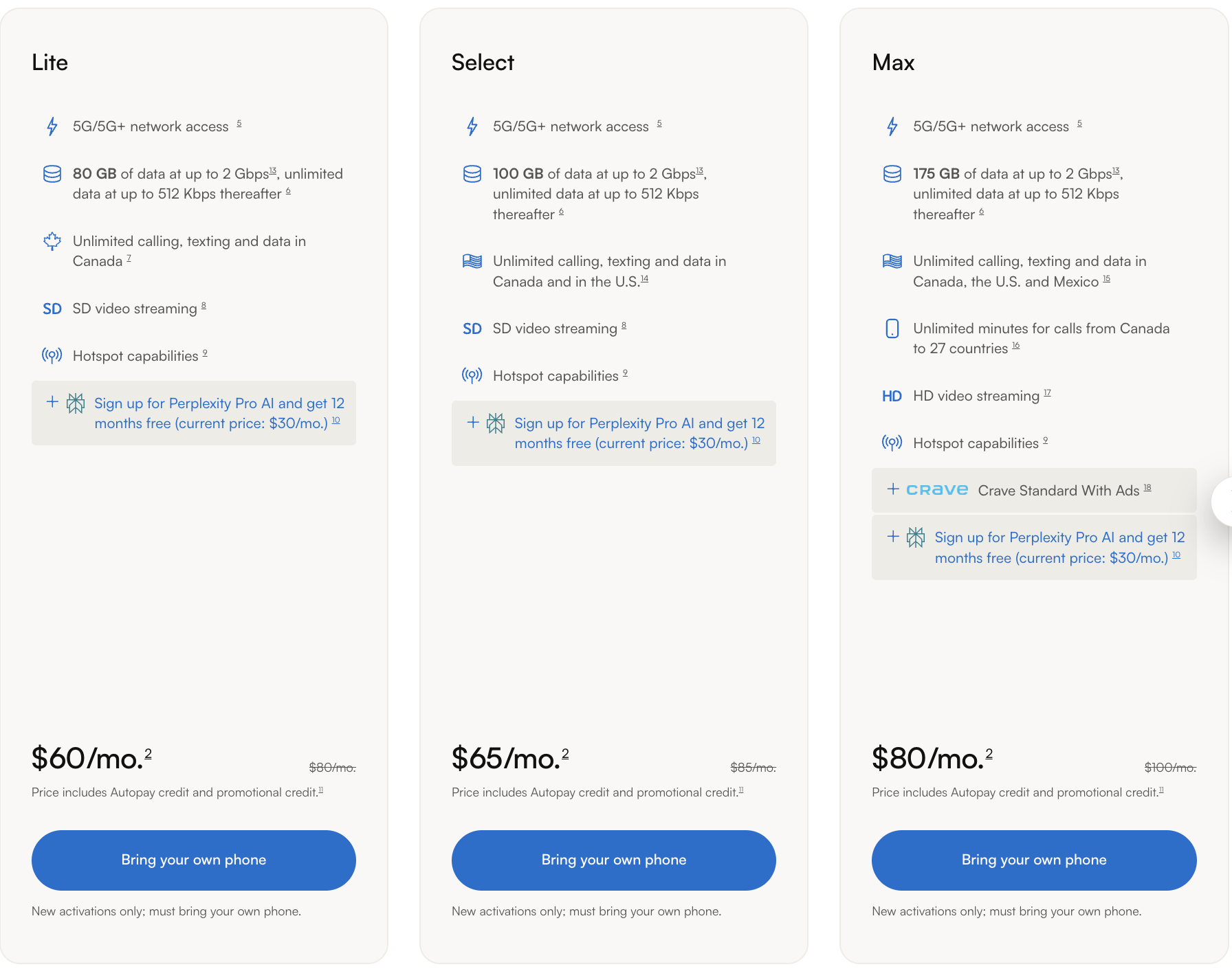The height and width of the screenshot is (969, 1232).
Task: Open footnote 16 for 27 countries calling
Action: pyautogui.click(x=1016, y=346)
